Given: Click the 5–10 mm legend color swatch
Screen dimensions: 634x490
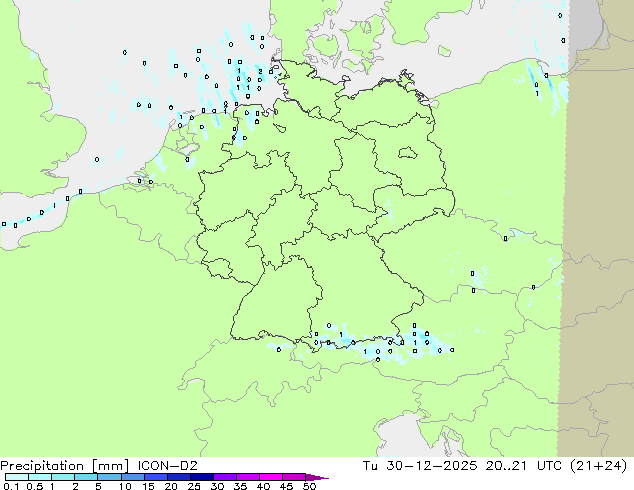Looking at the screenshot, I should (109, 477).
